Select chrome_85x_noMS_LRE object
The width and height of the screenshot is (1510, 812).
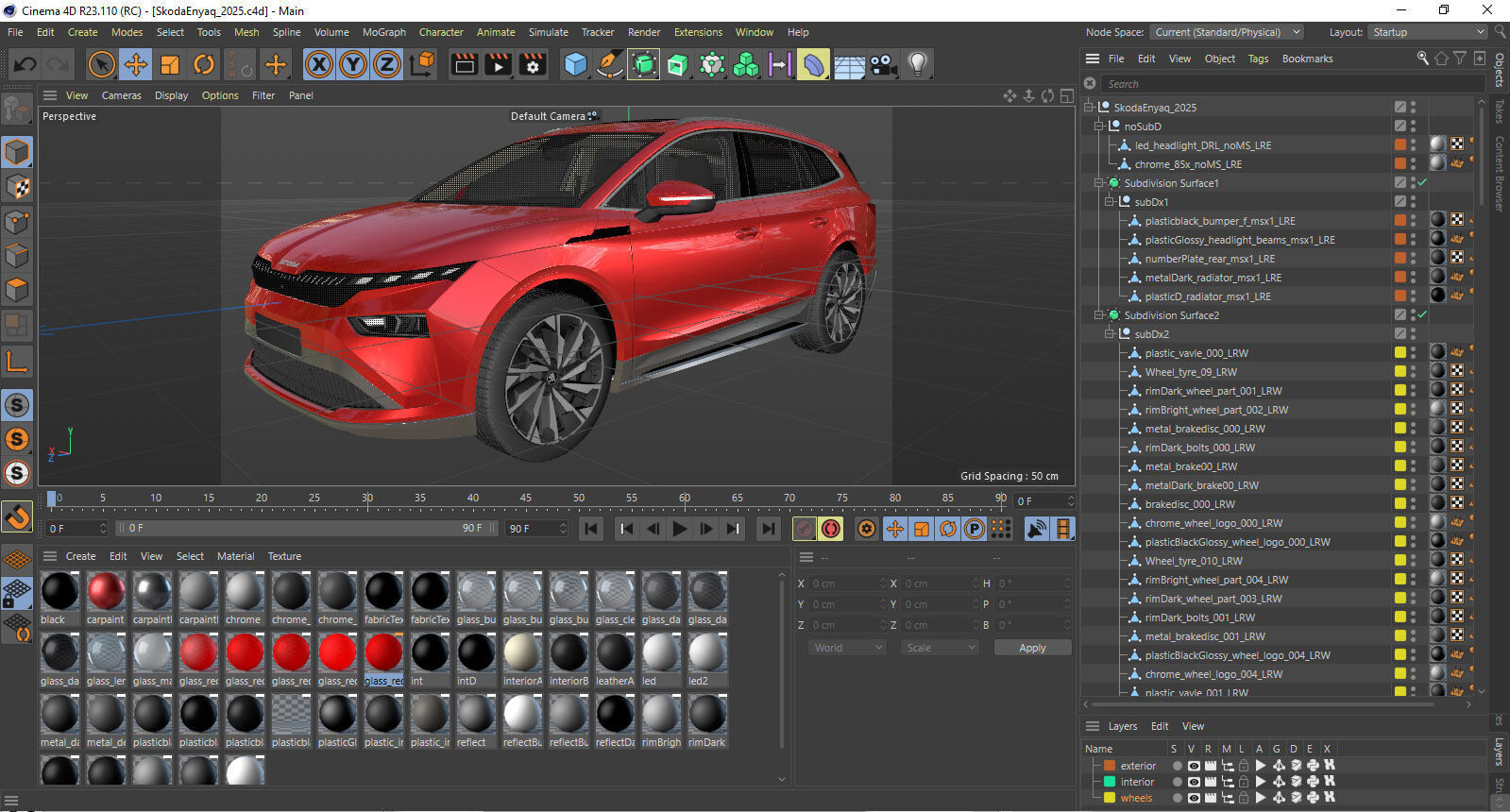(x=1188, y=164)
